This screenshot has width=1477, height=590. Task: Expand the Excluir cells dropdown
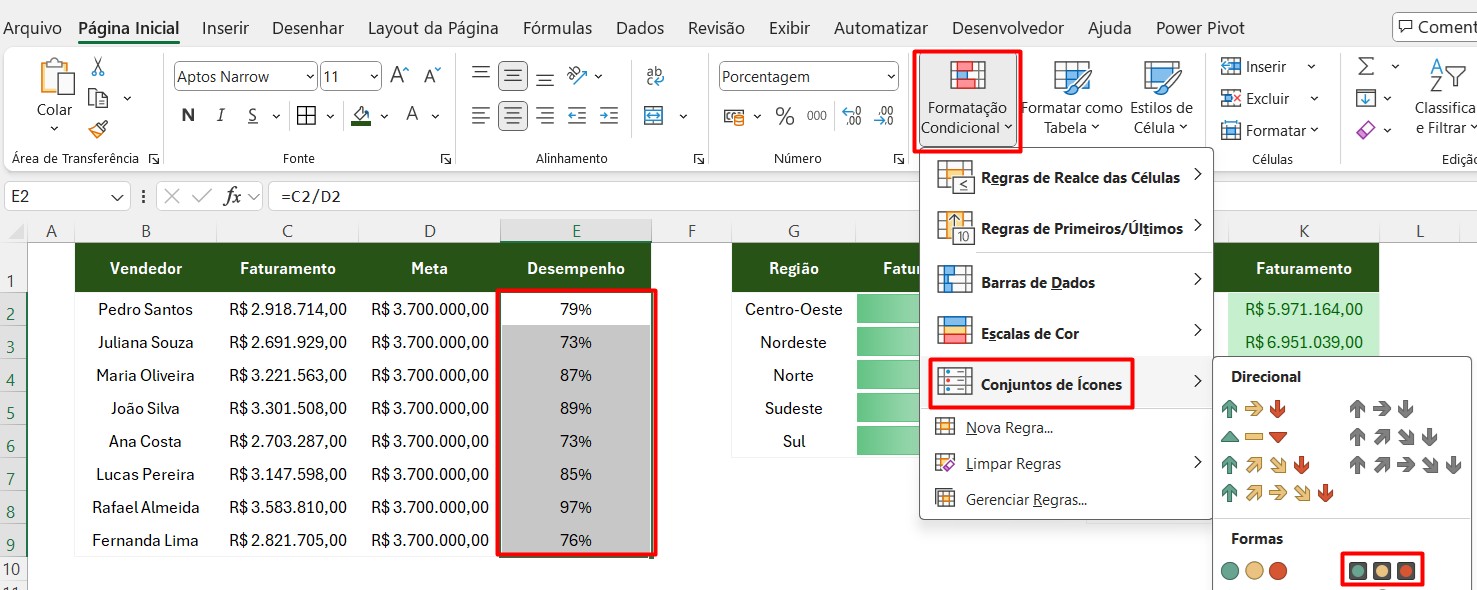1314,99
